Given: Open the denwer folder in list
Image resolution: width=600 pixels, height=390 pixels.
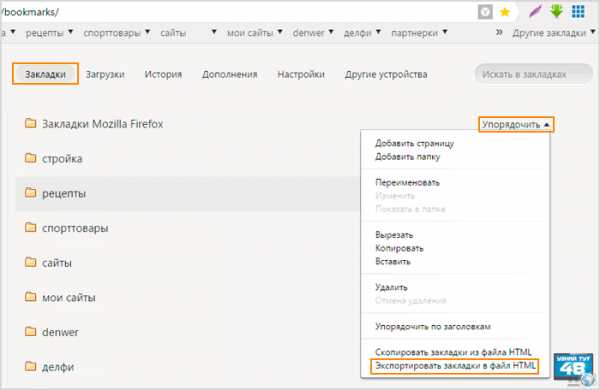Looking at the screenshot, I should (60, 332).
